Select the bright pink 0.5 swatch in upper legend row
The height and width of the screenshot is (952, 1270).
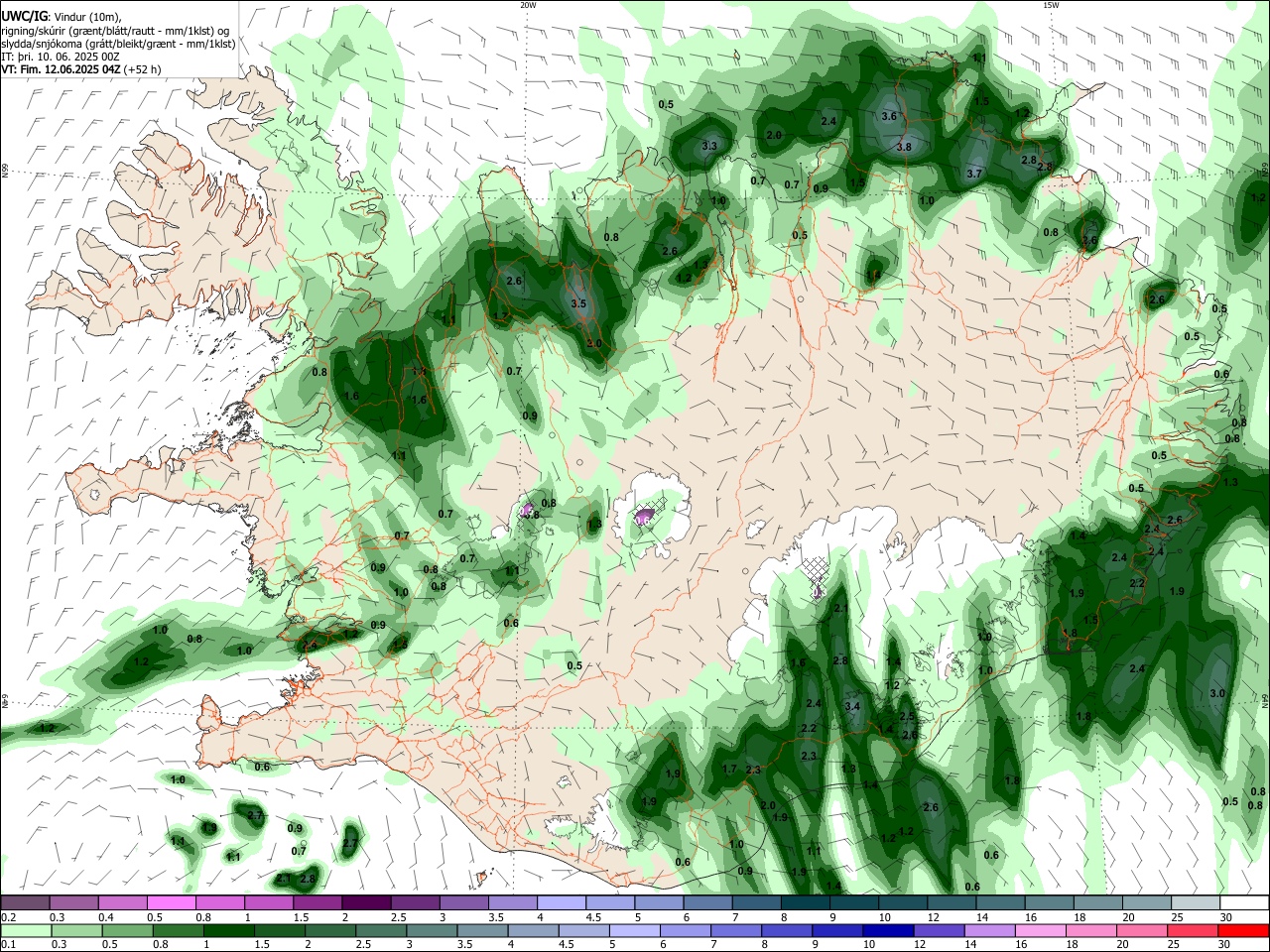[171, 903]
